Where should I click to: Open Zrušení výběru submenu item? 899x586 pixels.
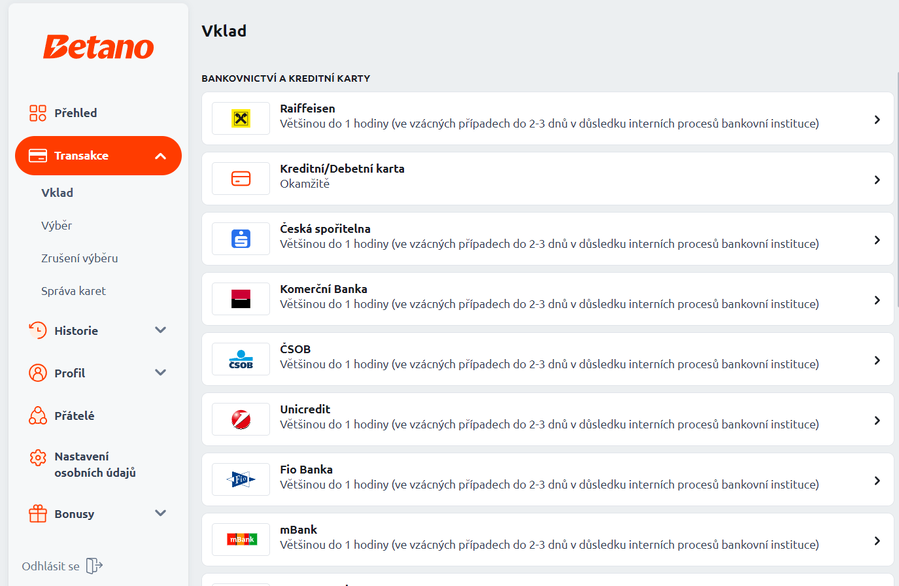click(x=79, y=258)
